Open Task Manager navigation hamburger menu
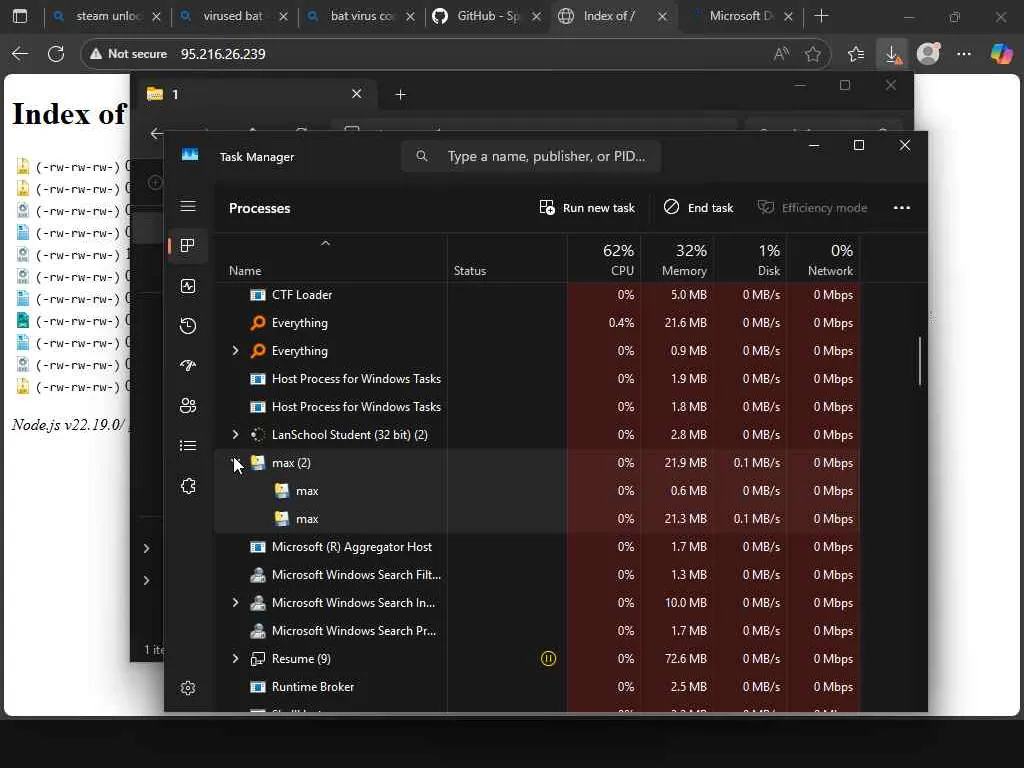This screenshot has height=768, width=1024. pyautogui.click(x=188, y=206)
